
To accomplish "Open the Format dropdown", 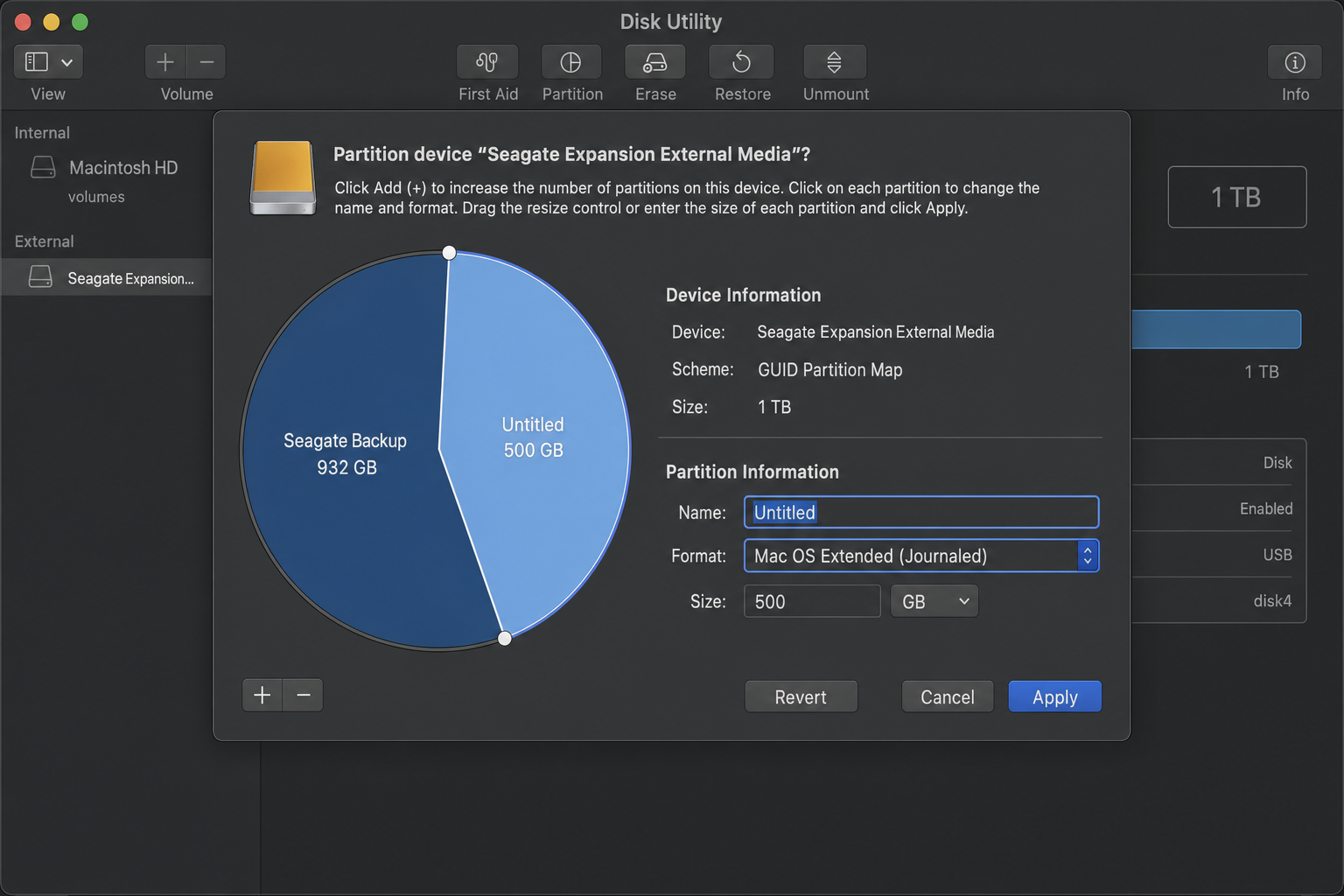I will pyautogui.click(x=921, y=556).
